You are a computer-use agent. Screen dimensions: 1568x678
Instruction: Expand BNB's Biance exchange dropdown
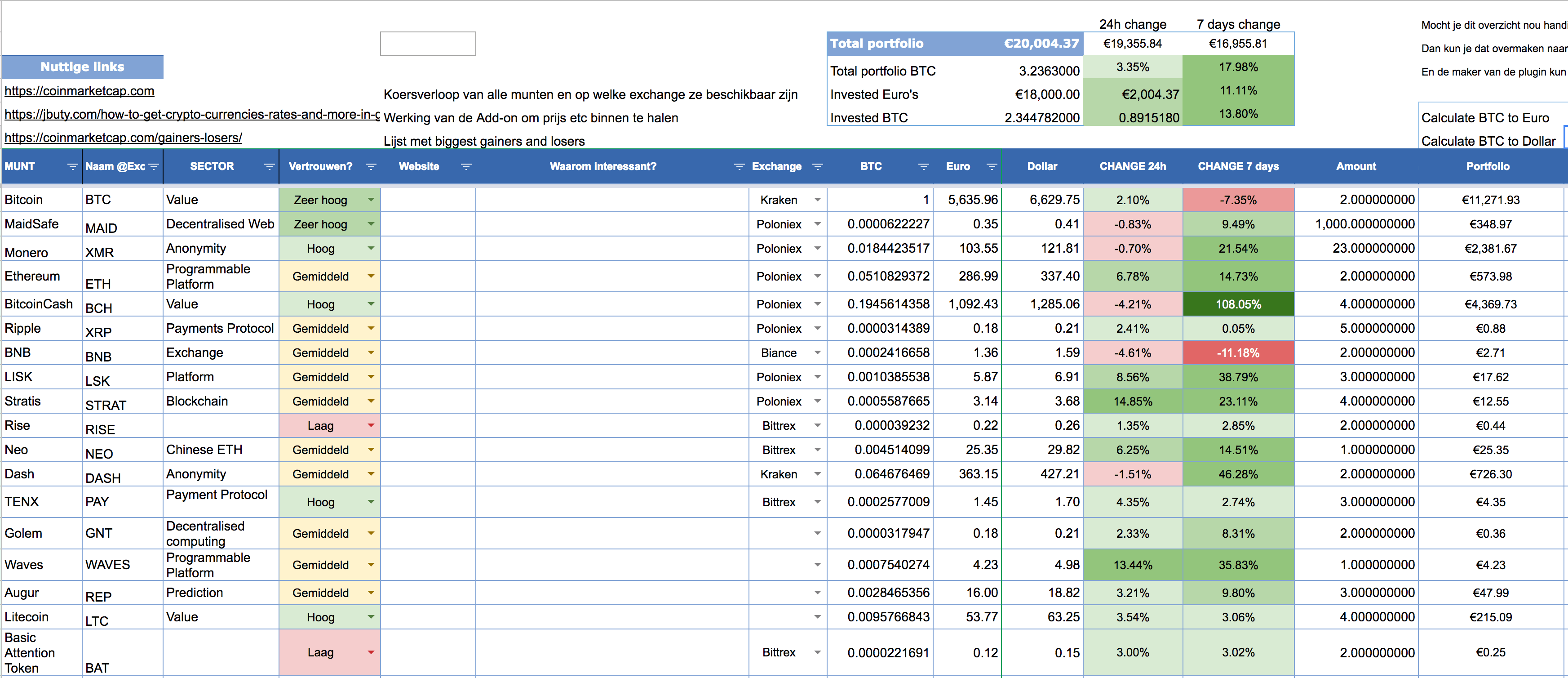[x=818, y=352]
